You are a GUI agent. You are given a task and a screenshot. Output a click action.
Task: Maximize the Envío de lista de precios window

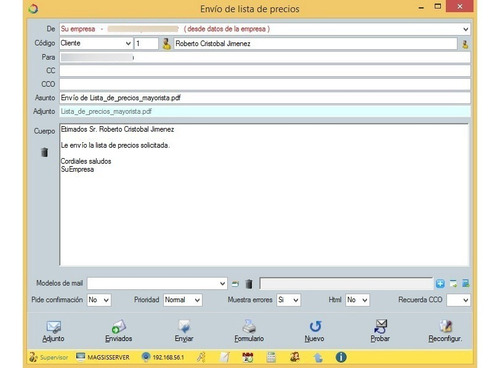pyautogui.click(x=438, y=7)
